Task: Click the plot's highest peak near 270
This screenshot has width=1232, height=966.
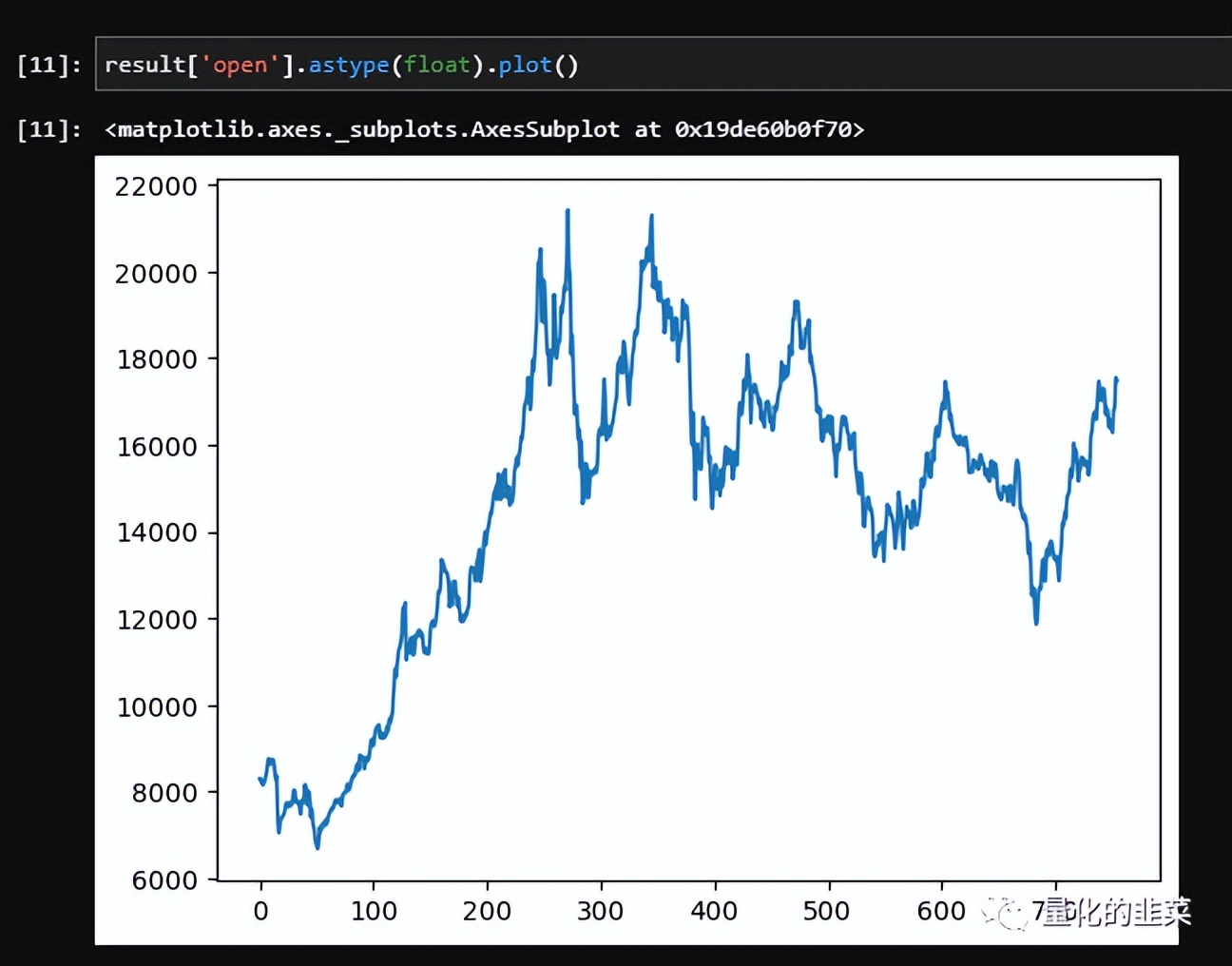Action: coord(568,211)
